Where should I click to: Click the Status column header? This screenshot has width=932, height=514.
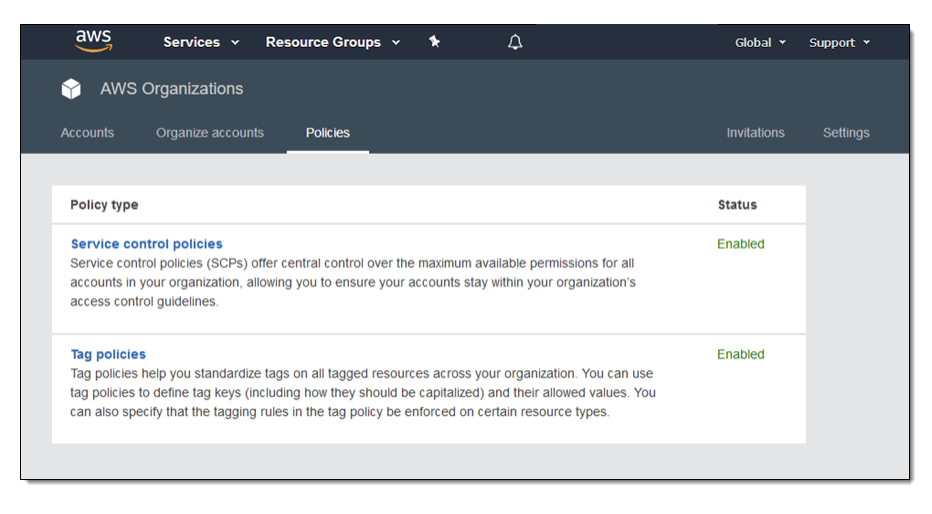click(x=737, y=205)
